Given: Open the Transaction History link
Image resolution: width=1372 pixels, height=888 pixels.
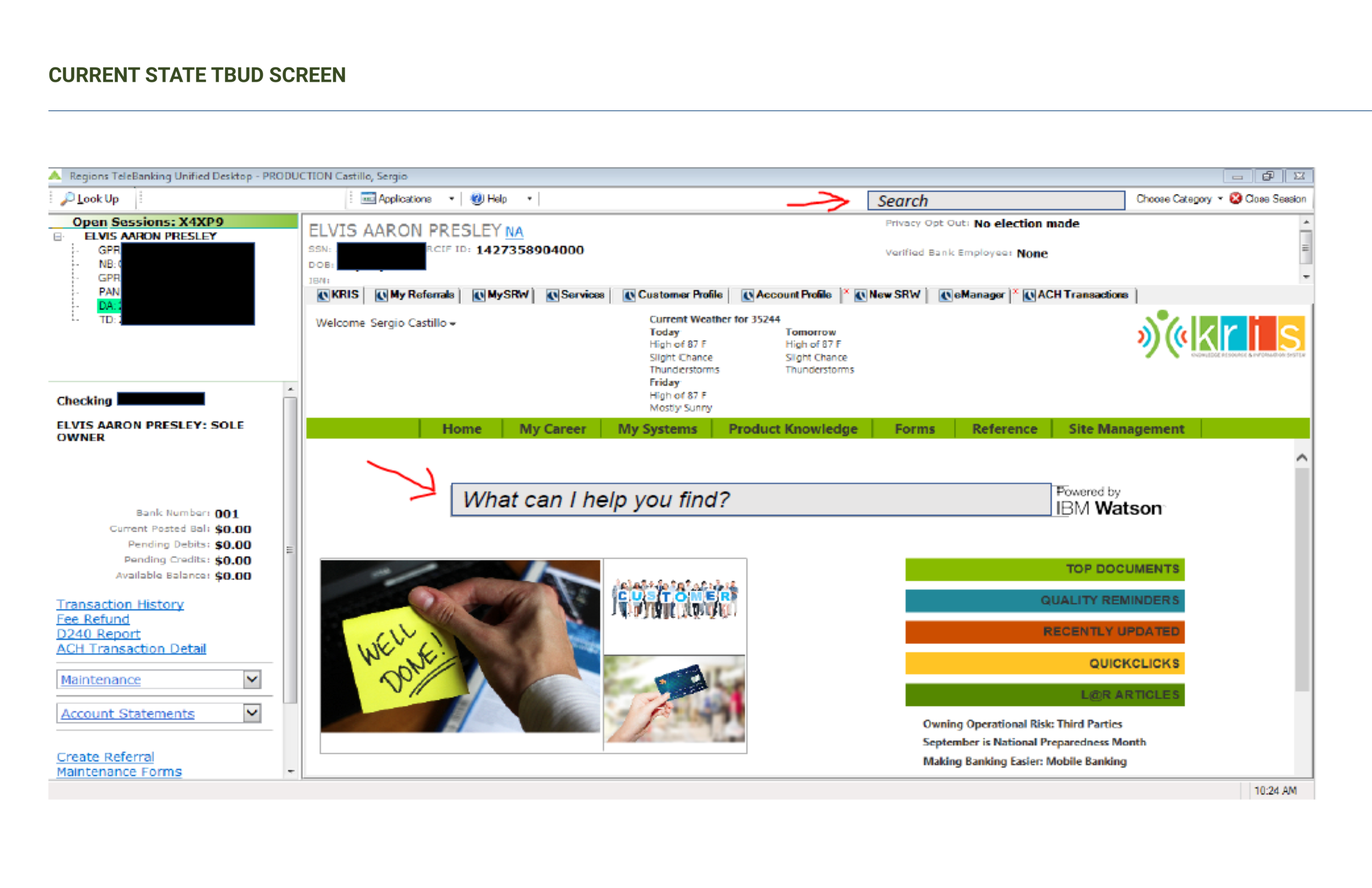Looking at the screenshot, I should coord(120,604).
